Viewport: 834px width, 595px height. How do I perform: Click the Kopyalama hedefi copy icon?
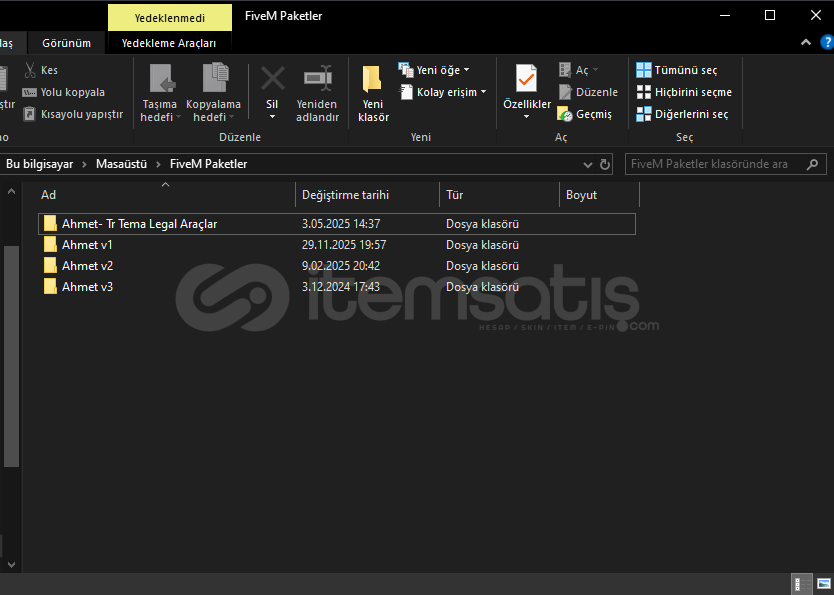click(214, 80)
